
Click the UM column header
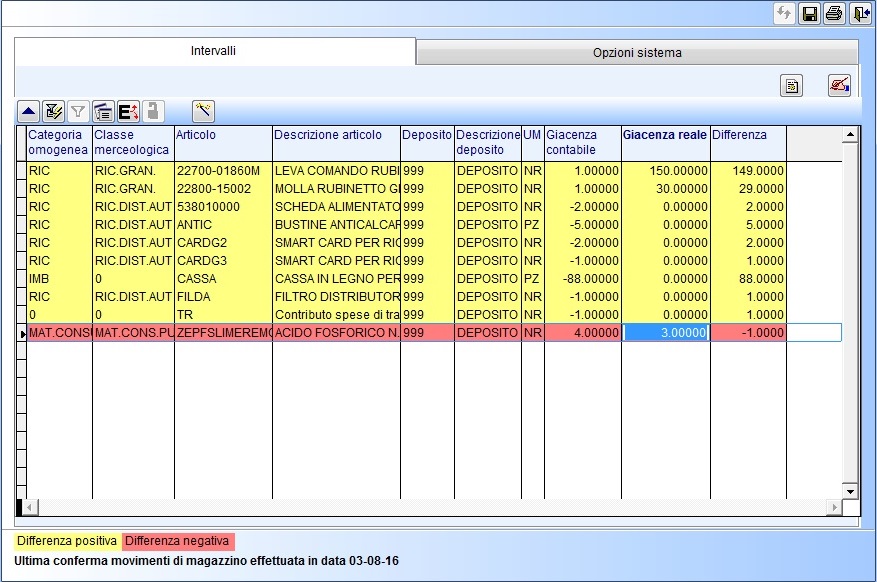click(x=532, y=143)
